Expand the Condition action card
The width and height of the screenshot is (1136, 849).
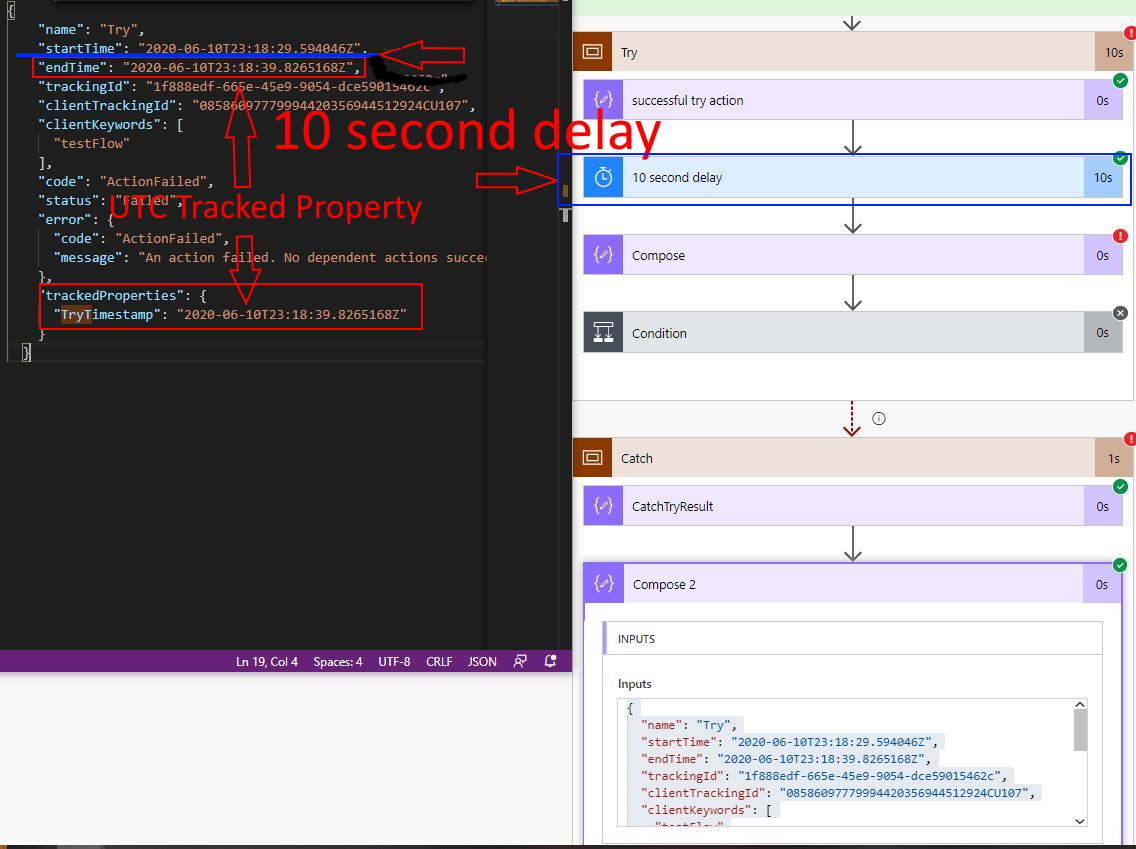(x=853, y=333)
